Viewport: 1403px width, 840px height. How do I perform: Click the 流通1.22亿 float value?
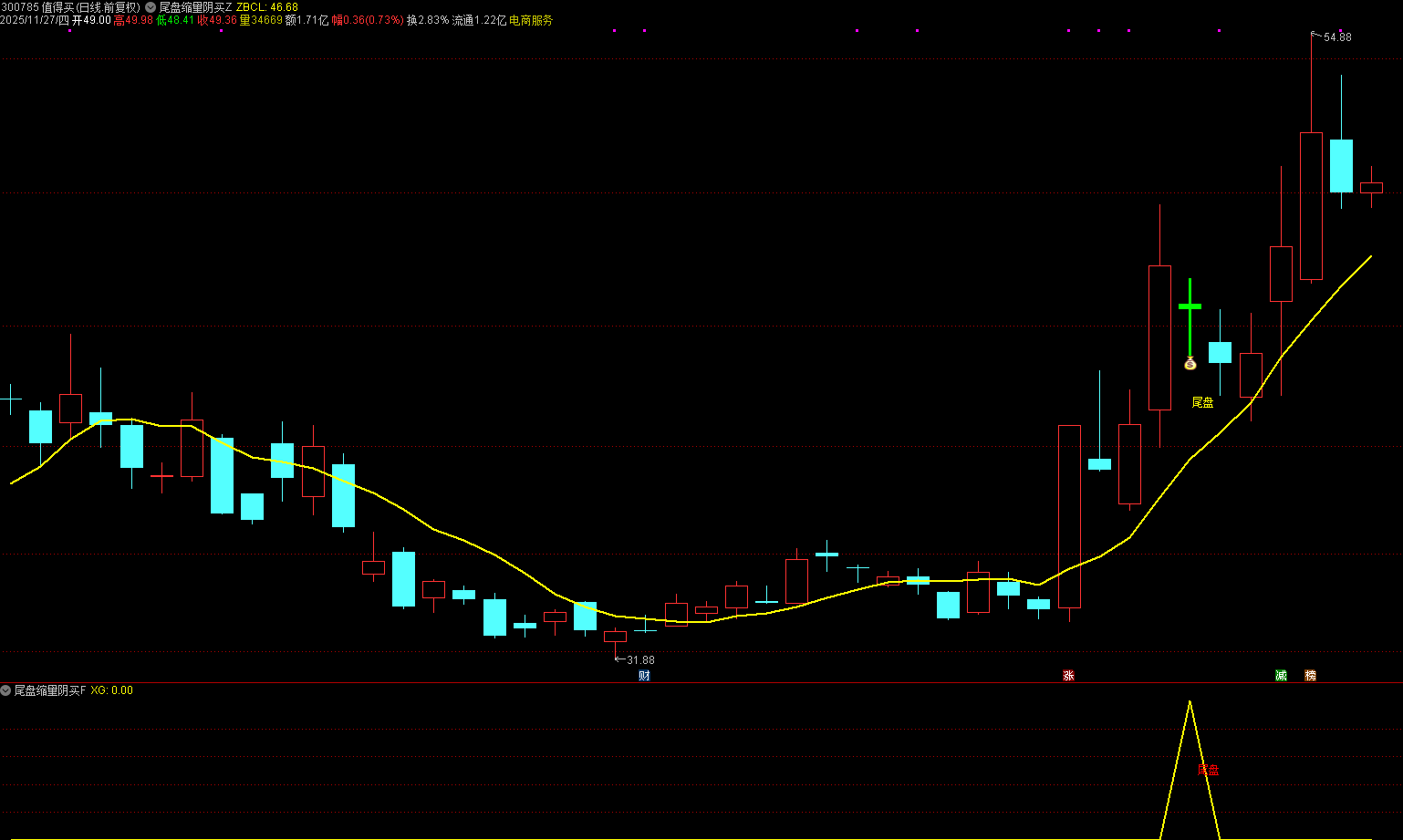tap(479, 20)
